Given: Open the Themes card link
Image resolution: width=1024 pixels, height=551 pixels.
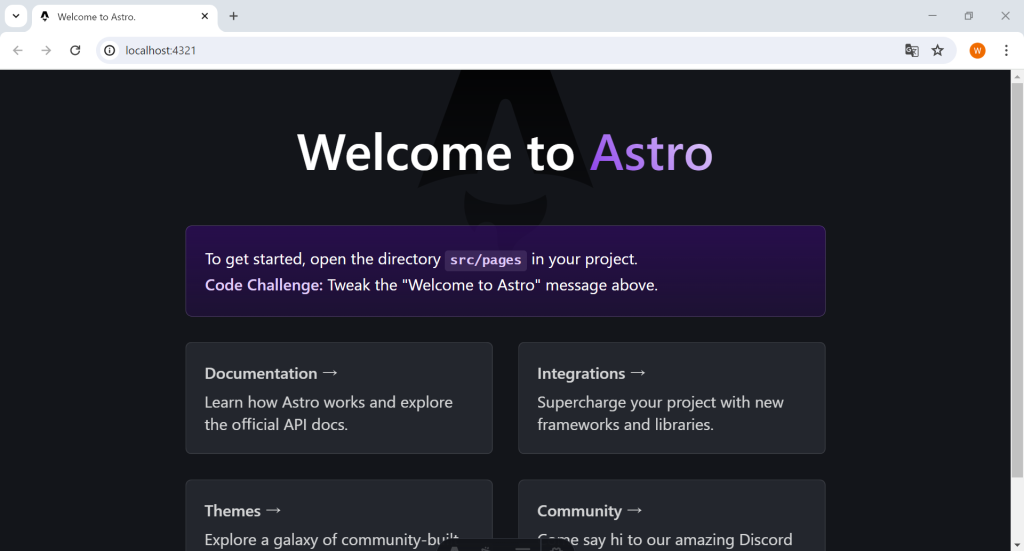Looking at the screenshot, I should coord(339,515).
